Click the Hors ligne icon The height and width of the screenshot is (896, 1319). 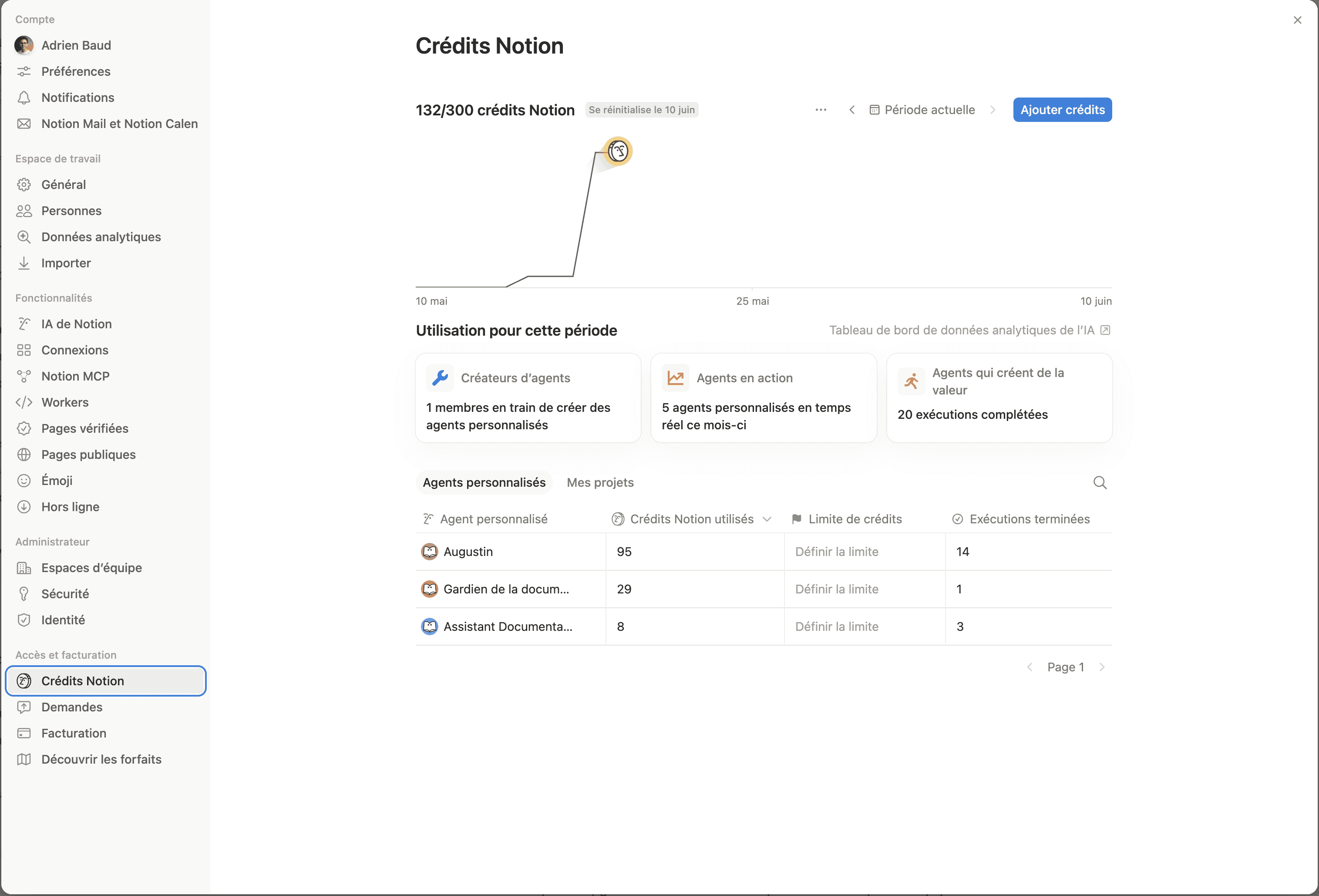(x=24, y=506)
